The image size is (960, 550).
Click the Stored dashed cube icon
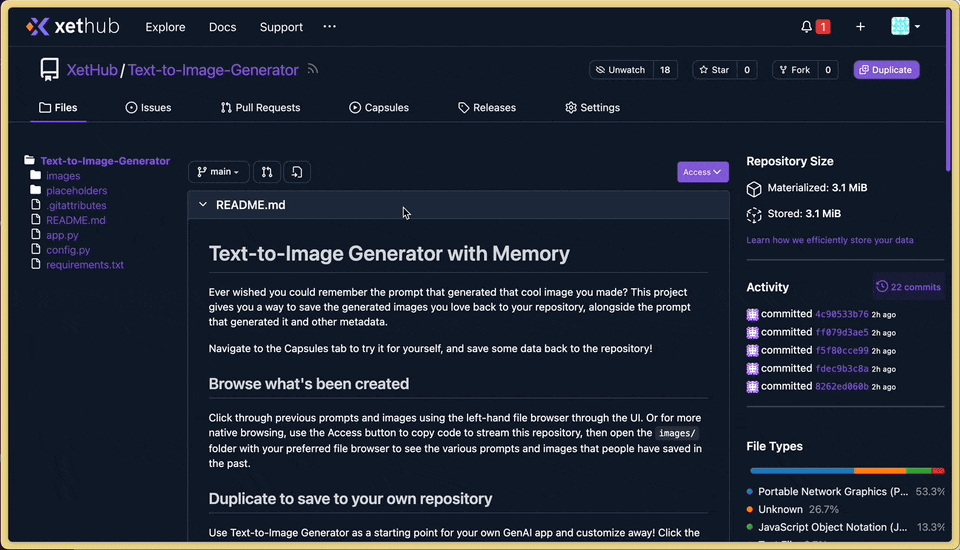click(x=754, y=214)
